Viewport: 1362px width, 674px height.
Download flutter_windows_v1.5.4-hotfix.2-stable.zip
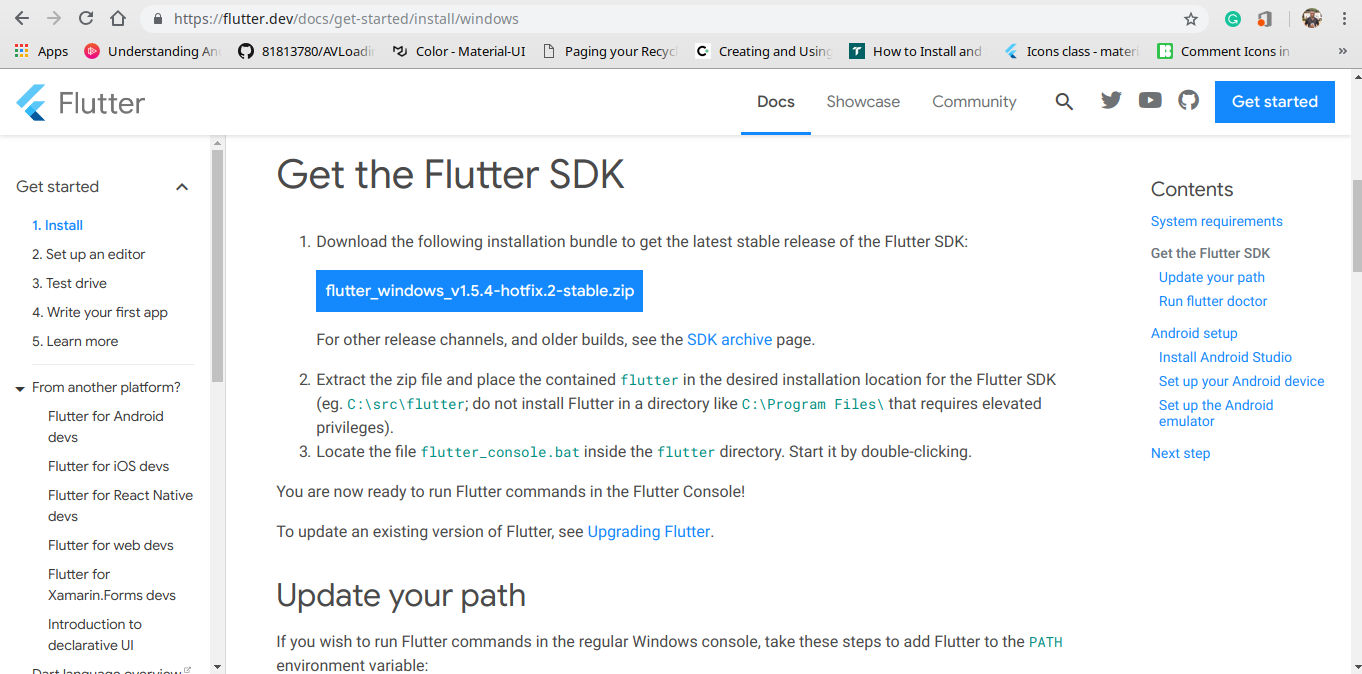click(x=479, y=291)
